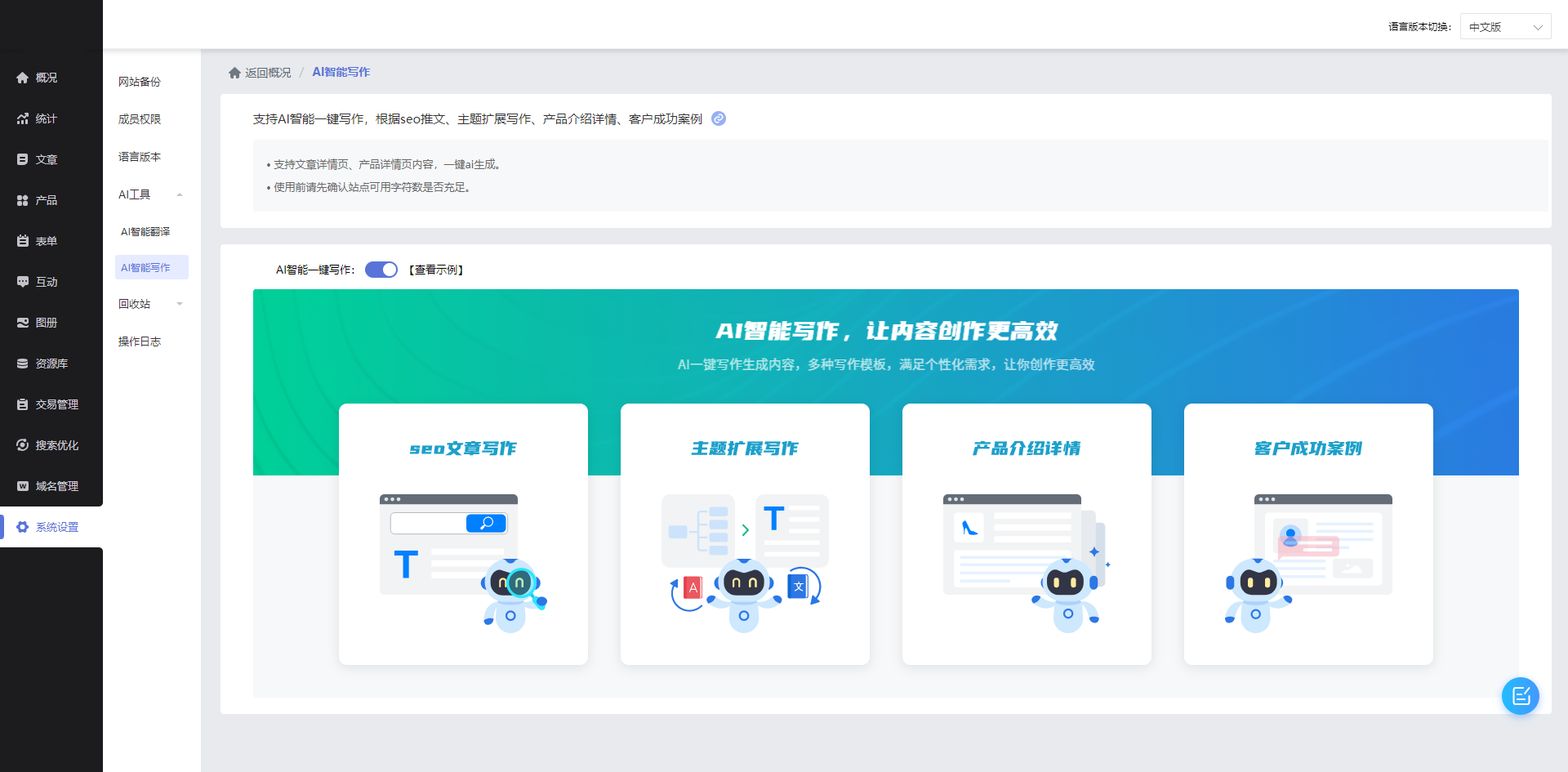Click the home icon beside 返回概况

234,73
